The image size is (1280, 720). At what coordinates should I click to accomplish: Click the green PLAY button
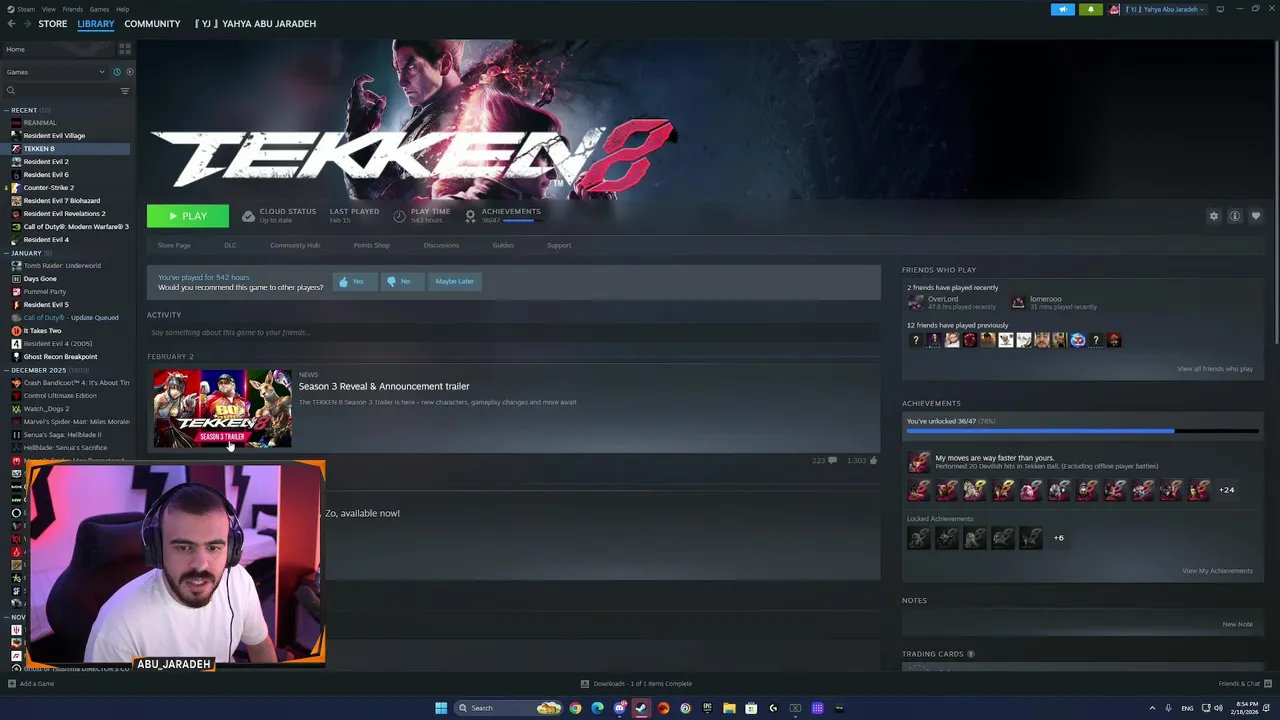coord(188,216)
